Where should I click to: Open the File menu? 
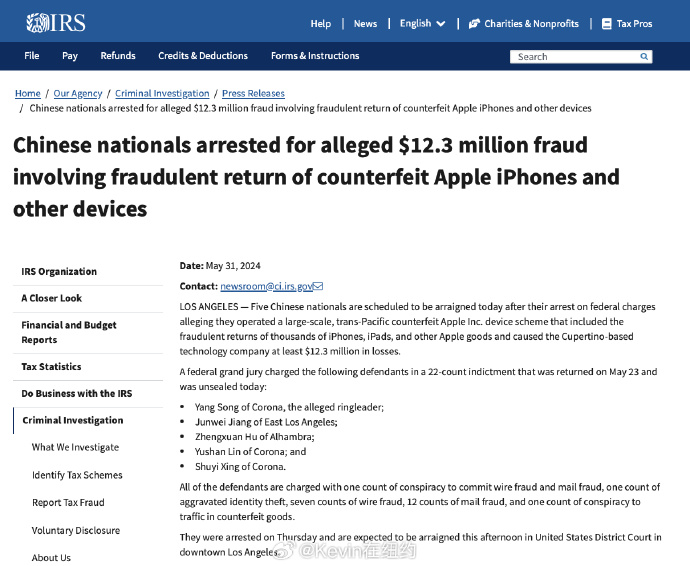coord(32,56)
